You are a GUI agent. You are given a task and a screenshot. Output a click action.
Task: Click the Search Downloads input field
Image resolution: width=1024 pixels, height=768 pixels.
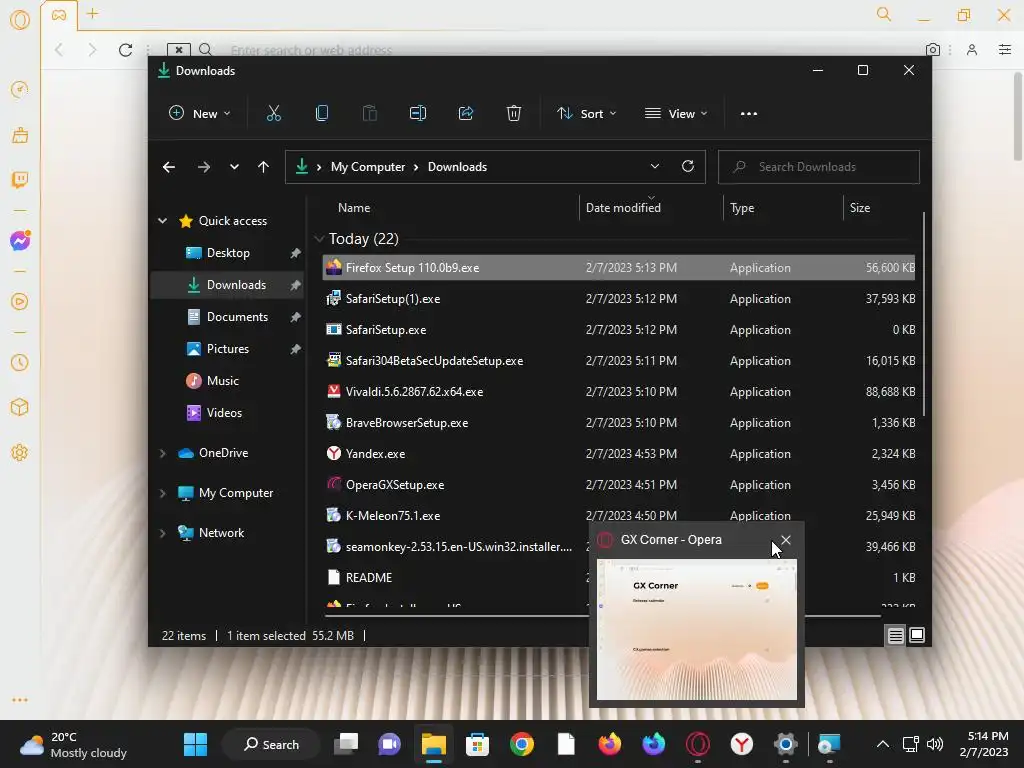tap(819, 167)
